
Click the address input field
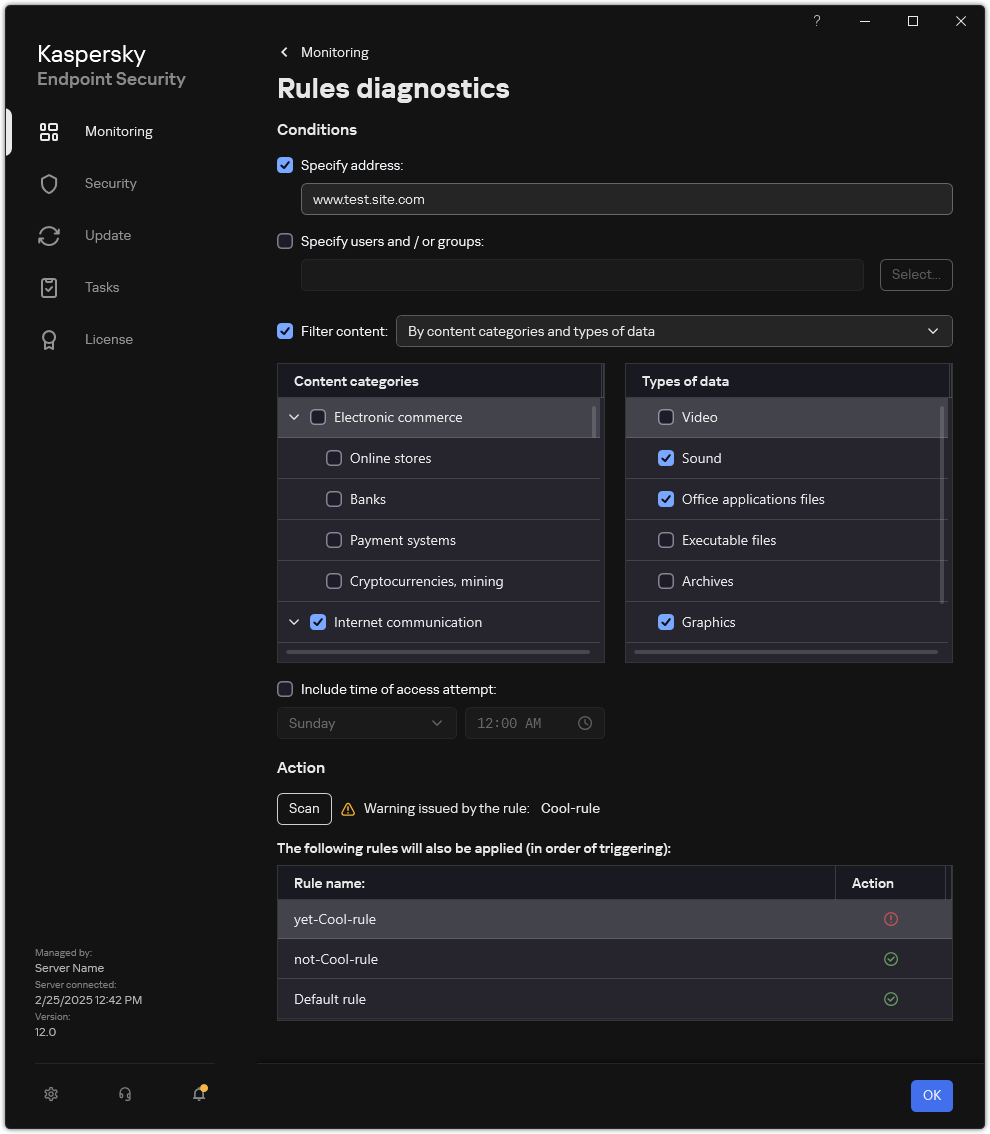tap(626, 199)
